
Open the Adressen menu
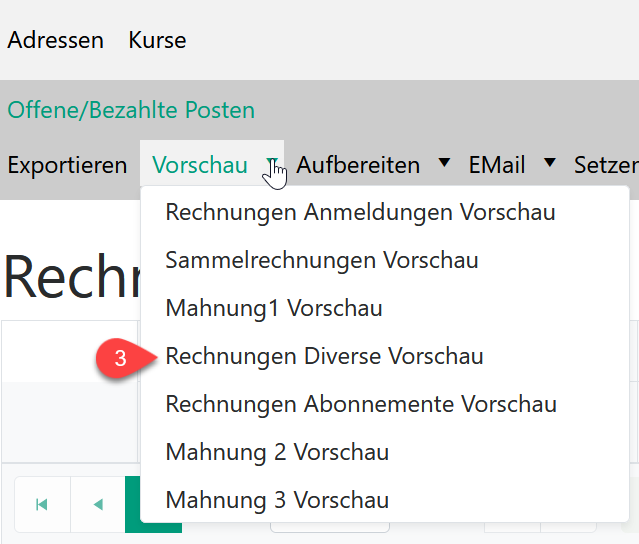click(x=55, y=40)
